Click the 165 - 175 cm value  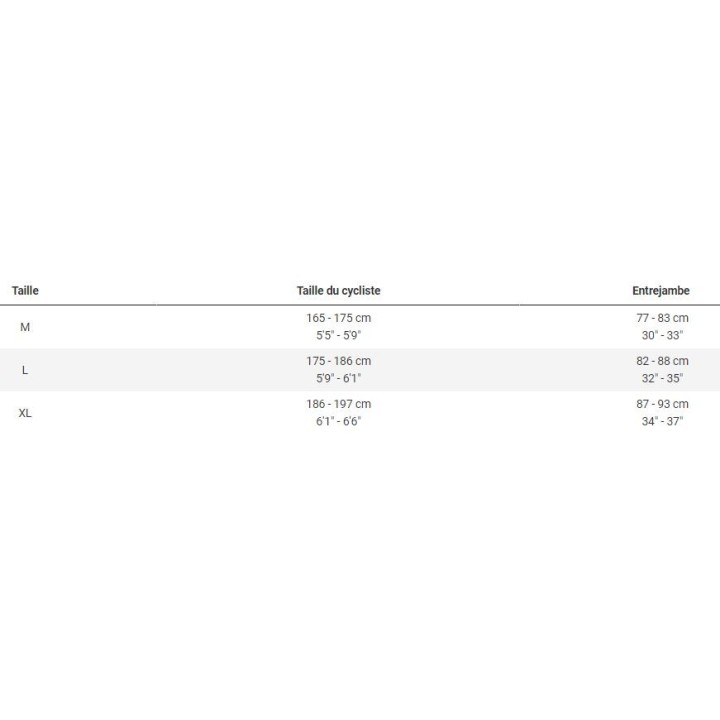(x=338, y=318)
